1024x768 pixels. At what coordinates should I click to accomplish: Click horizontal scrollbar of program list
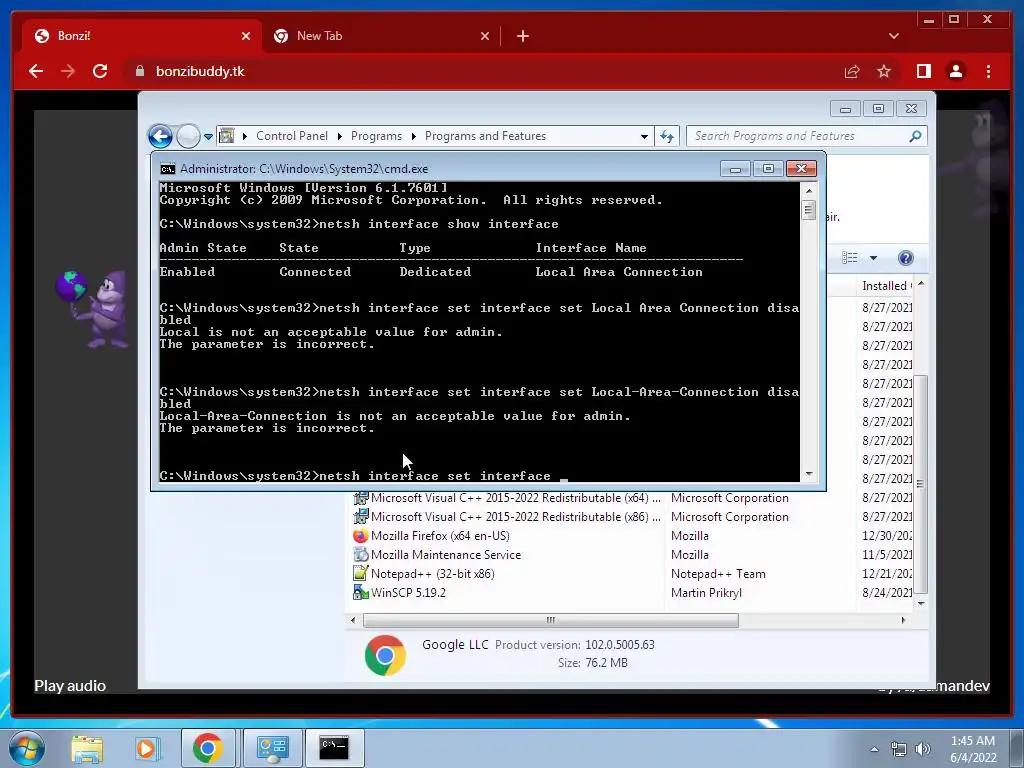click(551, 620)
